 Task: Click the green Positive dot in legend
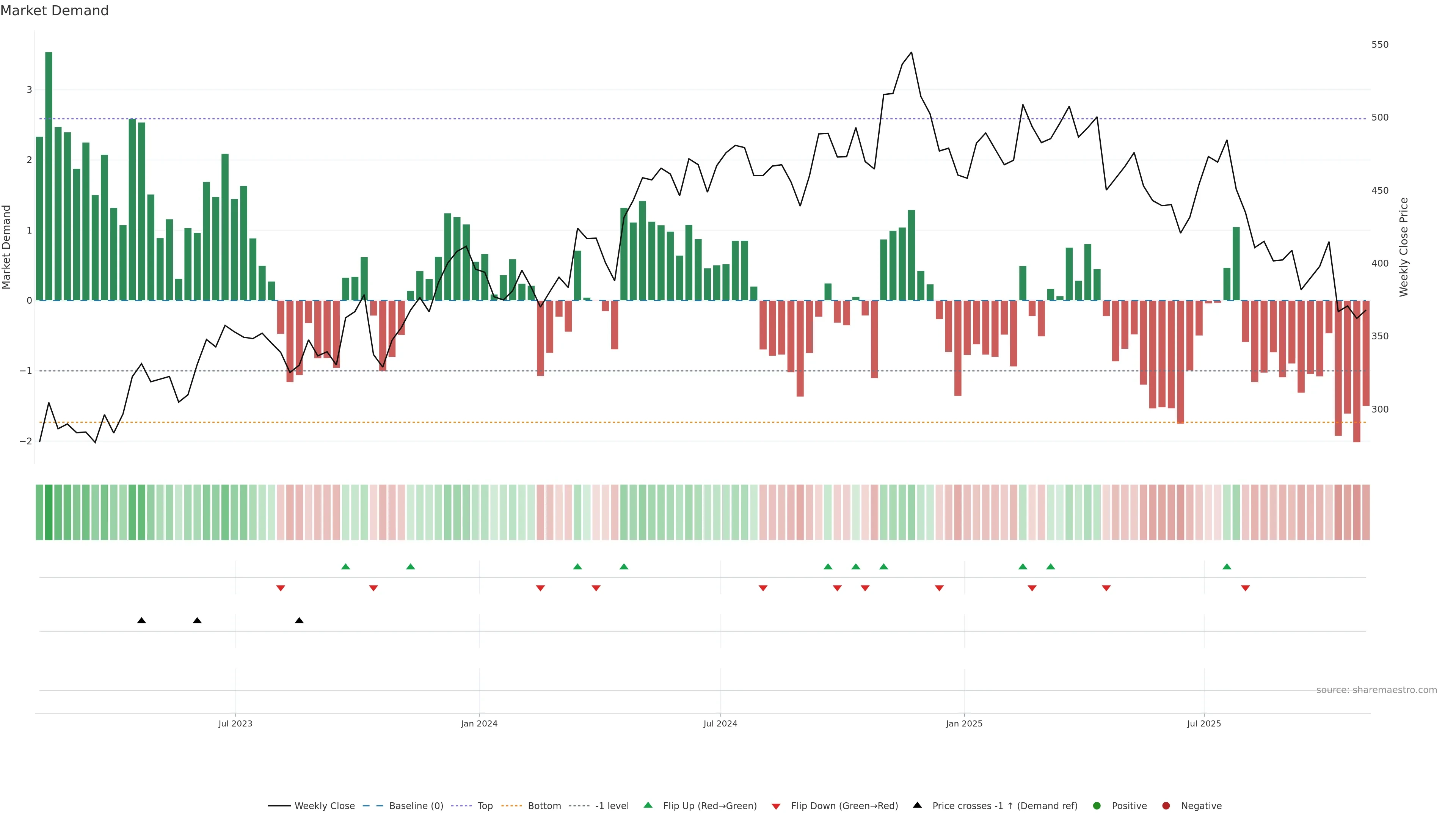[1097, 805]
